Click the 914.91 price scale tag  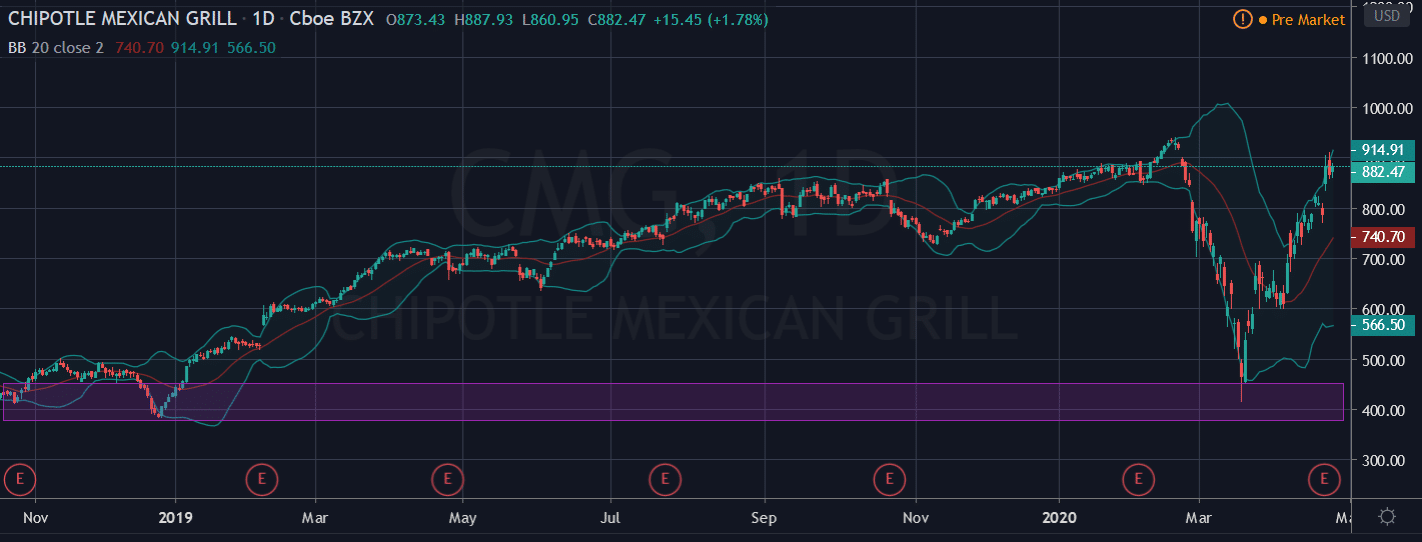(1382, 149)
